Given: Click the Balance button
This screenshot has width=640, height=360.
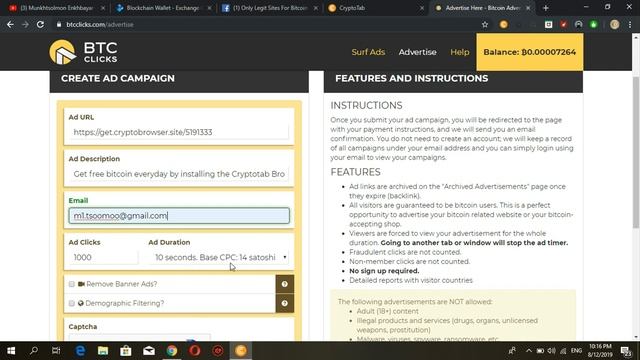Looking at the screenshot, I should [x=529, y=52].
